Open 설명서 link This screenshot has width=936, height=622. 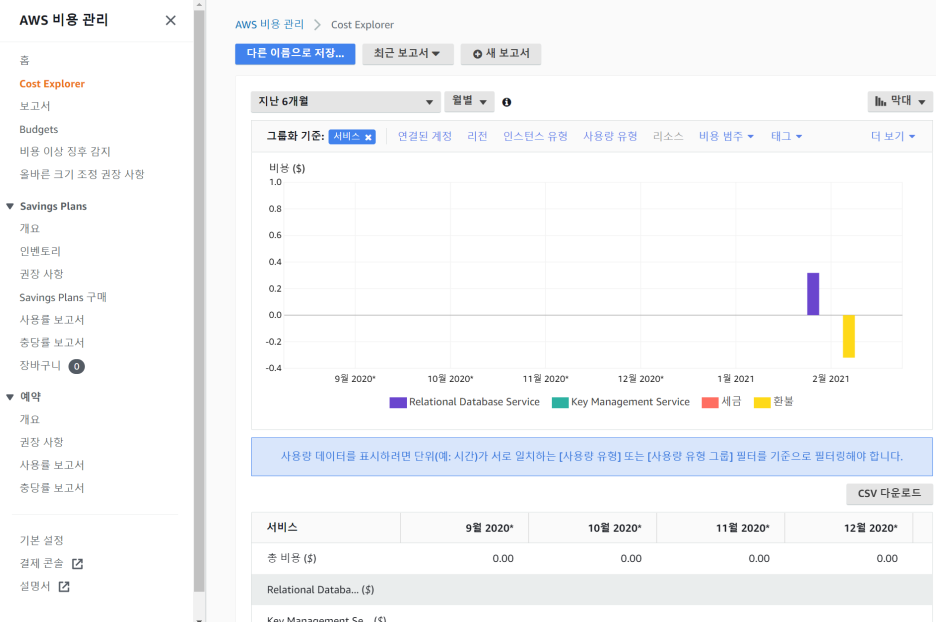tap(35, 586)
